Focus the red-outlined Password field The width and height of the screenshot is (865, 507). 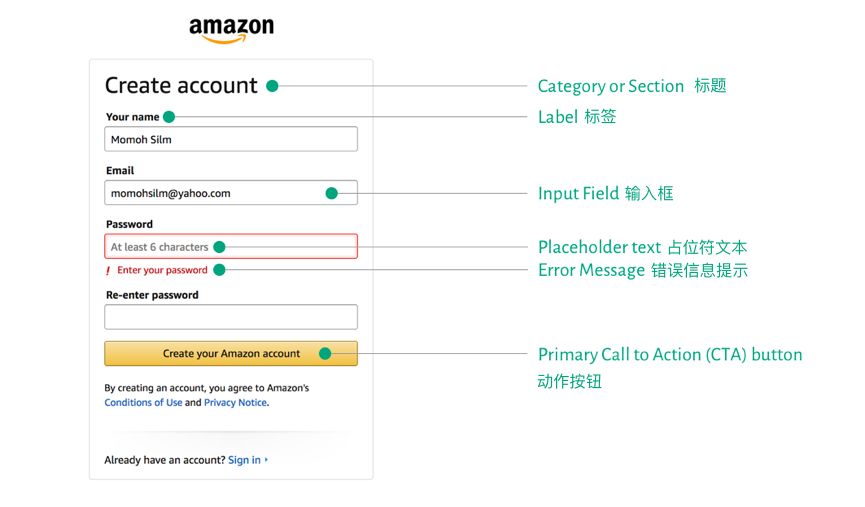coord(231,246)
